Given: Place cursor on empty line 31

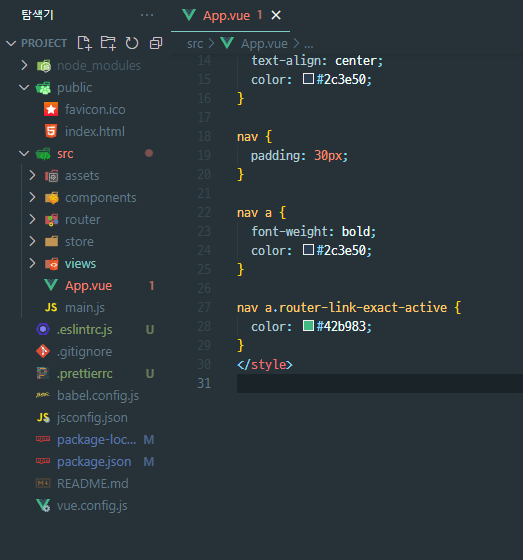Looking at the screenshot, I should coord(380,383).
